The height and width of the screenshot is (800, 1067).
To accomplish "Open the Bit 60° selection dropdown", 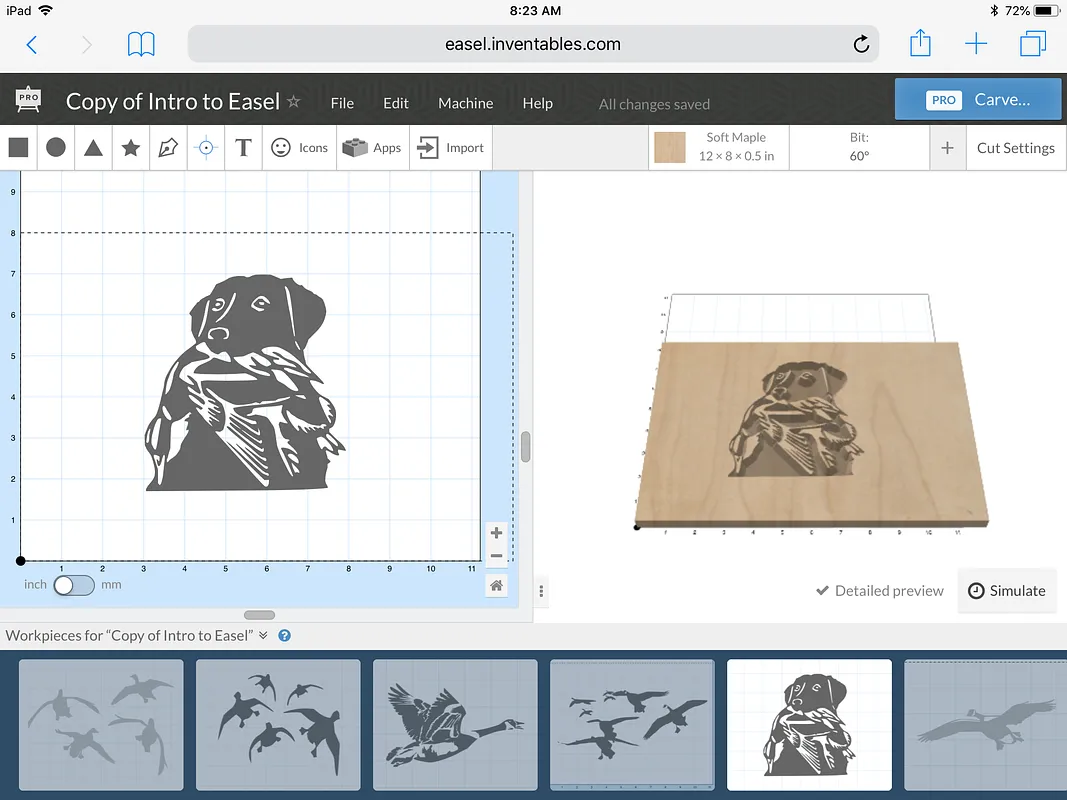I will pos(859,148).
